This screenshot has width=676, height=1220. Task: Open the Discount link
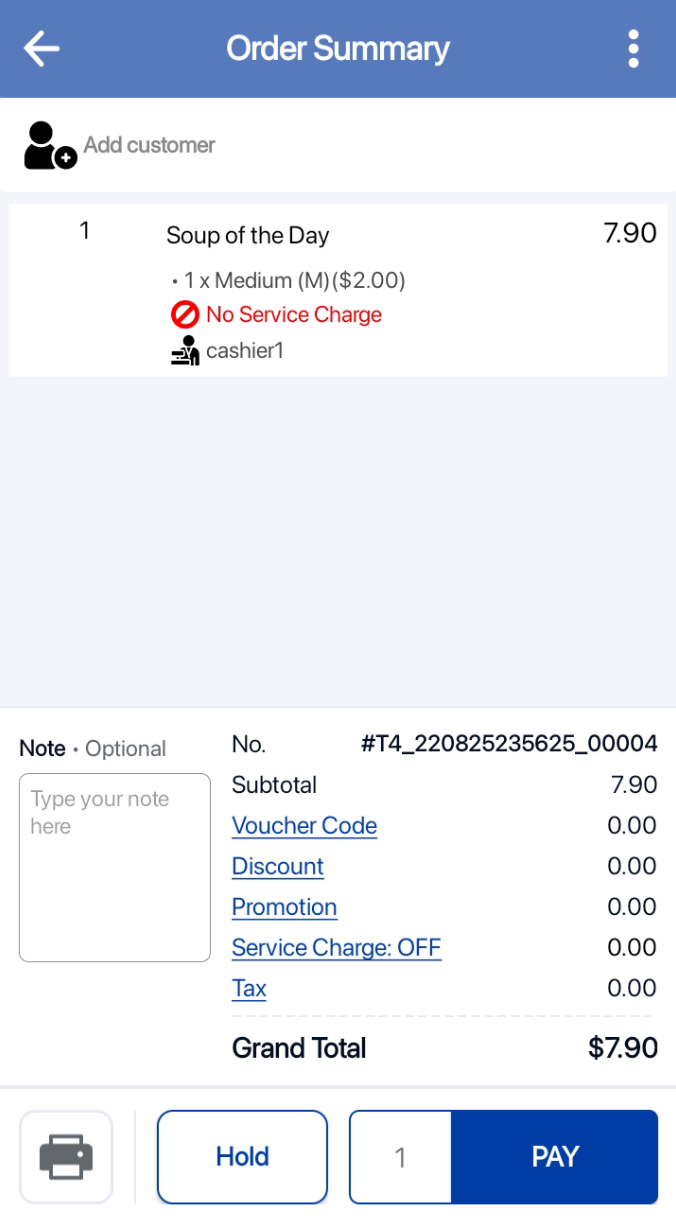point(278,867)
